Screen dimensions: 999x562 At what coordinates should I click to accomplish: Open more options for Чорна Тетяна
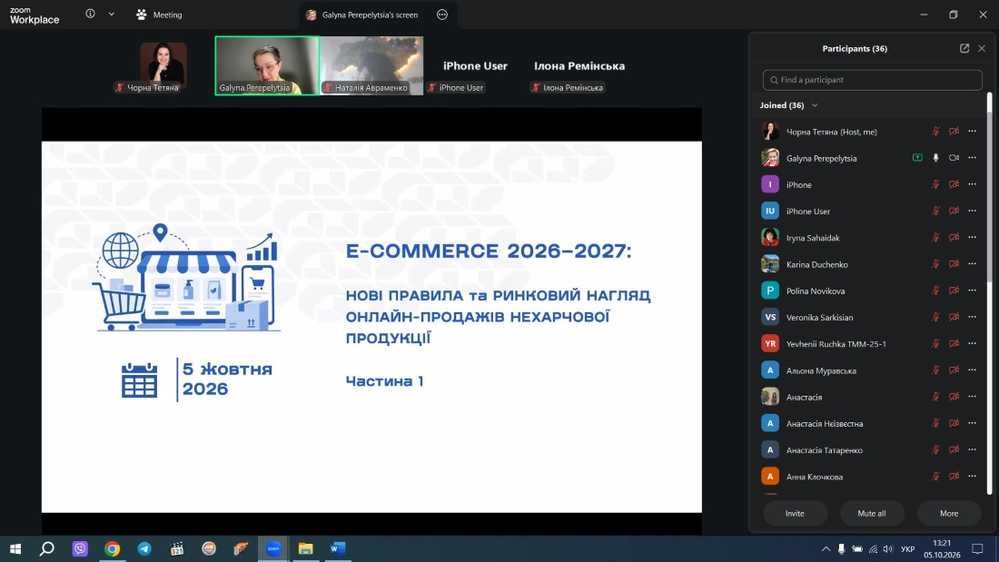pos(972,131)
